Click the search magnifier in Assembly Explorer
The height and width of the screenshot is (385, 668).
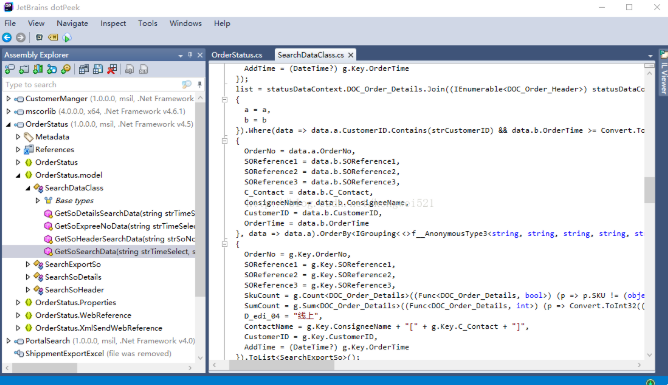[x=187, y=84]
